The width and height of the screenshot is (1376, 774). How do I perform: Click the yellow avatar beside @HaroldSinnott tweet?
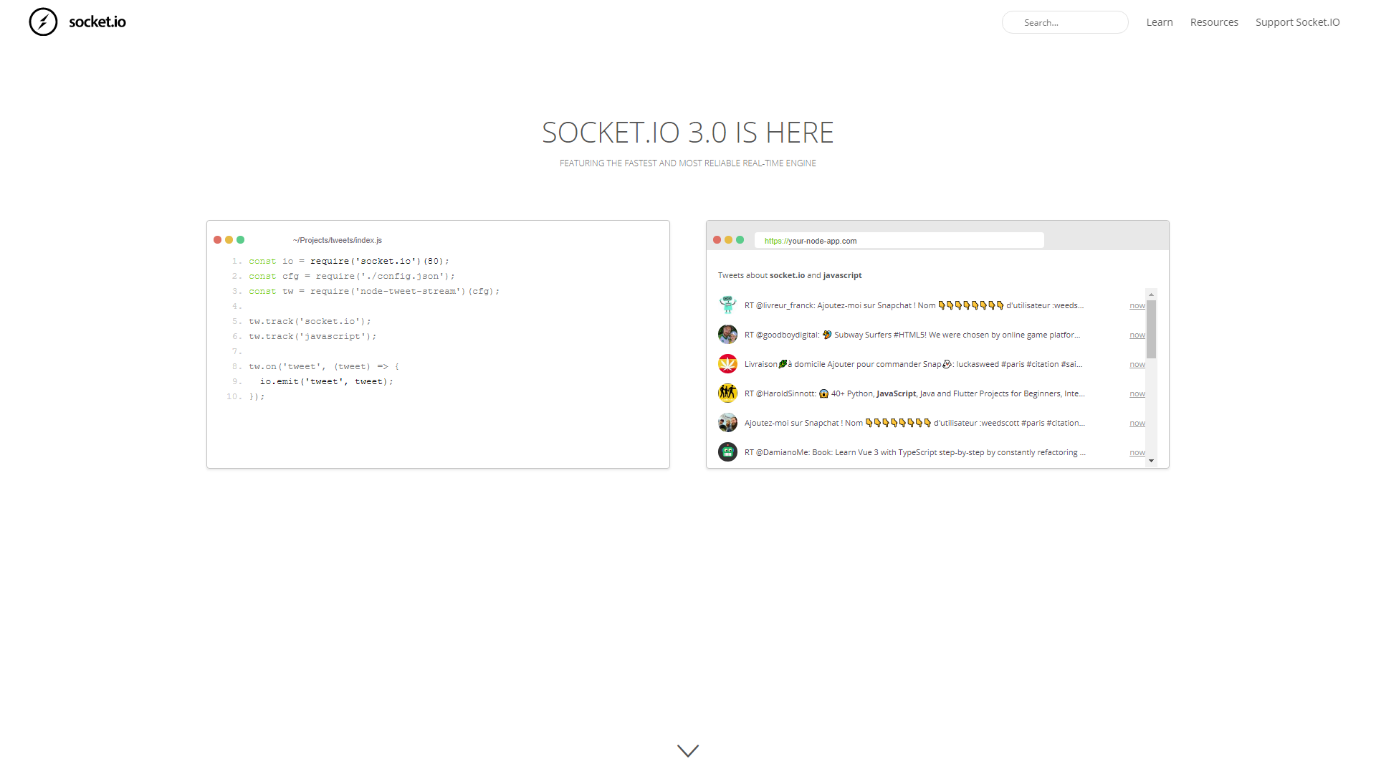(727, 393)
